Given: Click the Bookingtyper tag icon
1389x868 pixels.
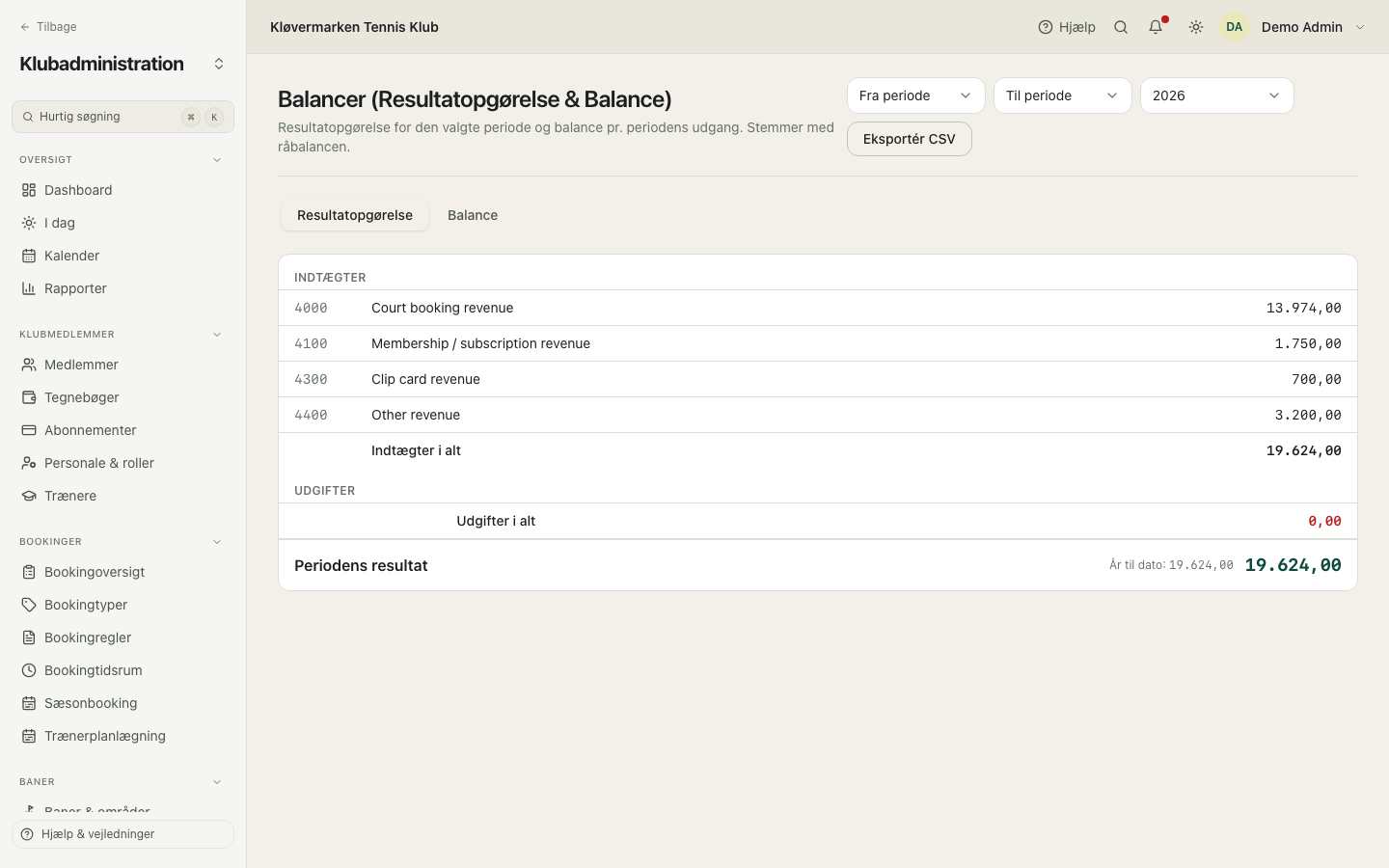Looking at the screenshot, I should coord(29,605).
